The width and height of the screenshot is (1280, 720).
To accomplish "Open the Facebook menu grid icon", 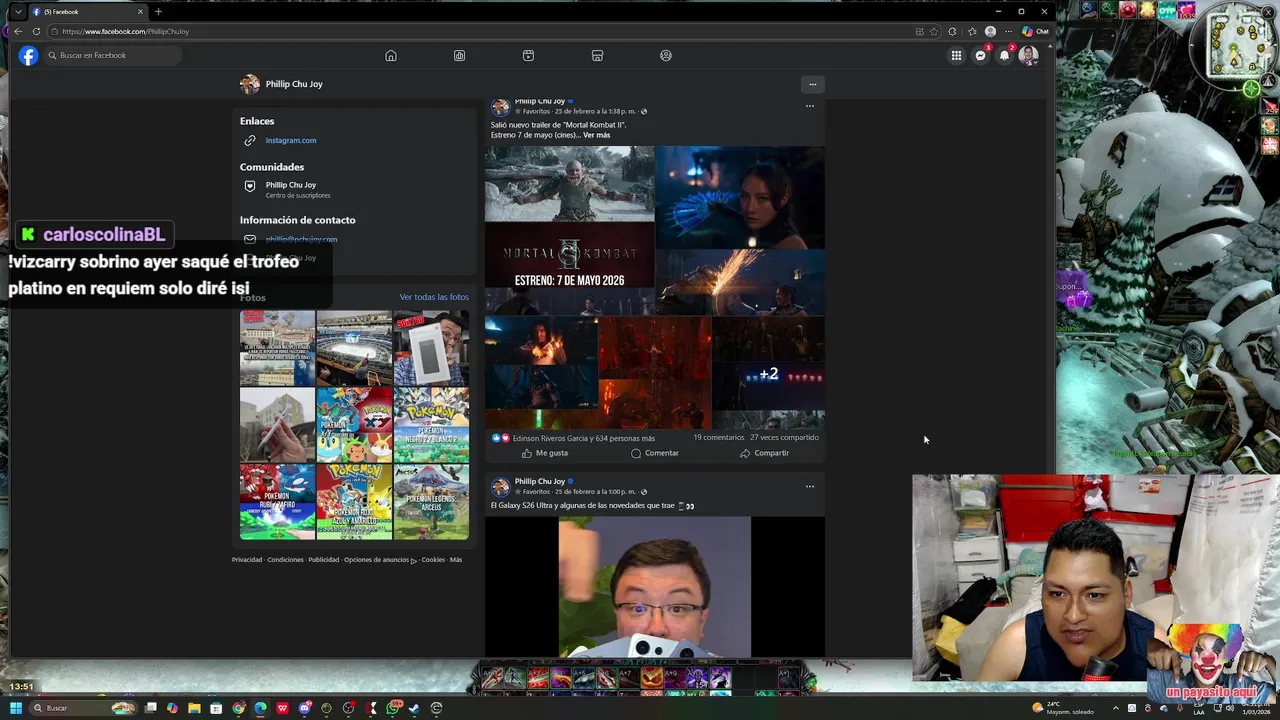I will coord(956,55).
